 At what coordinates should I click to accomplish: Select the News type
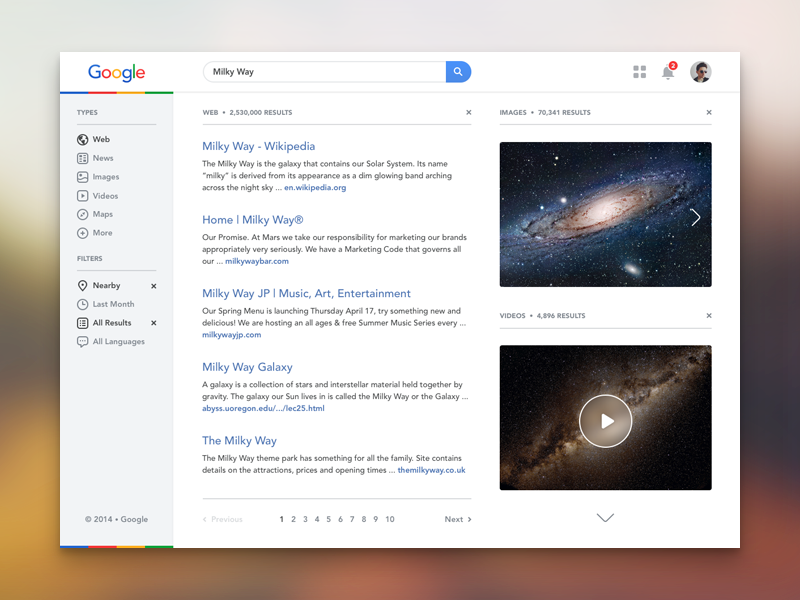coord(103,158)
